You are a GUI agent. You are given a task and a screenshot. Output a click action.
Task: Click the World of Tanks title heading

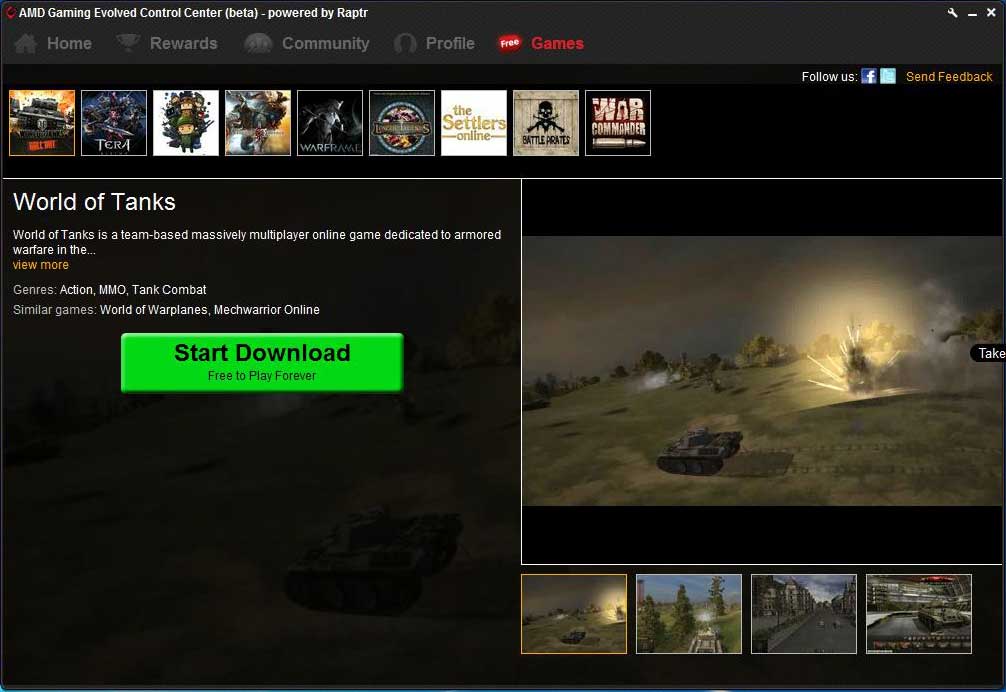[94, 202]
